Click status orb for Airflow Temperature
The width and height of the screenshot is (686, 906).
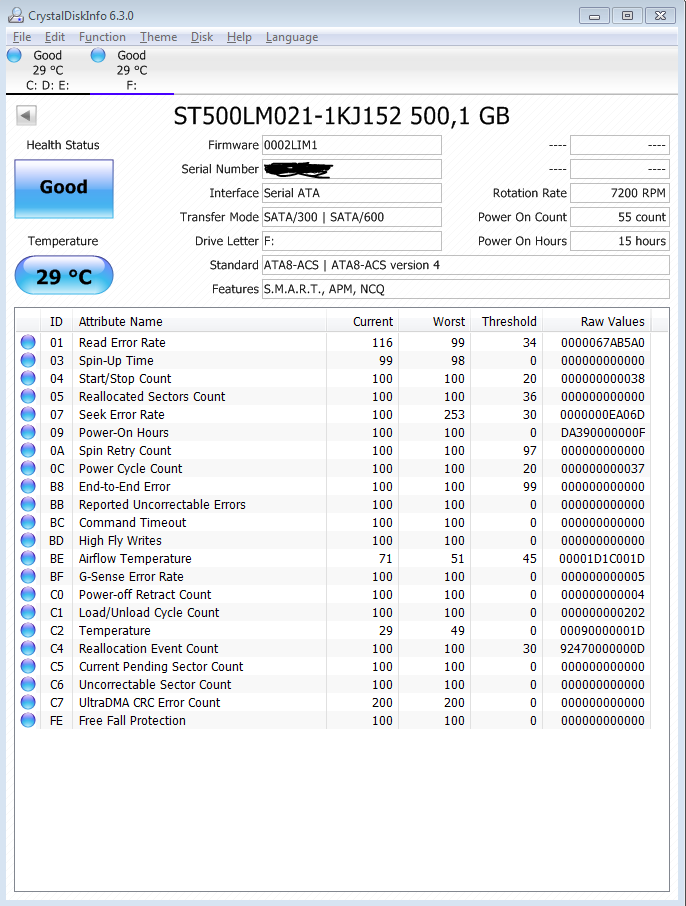point(28,558)
